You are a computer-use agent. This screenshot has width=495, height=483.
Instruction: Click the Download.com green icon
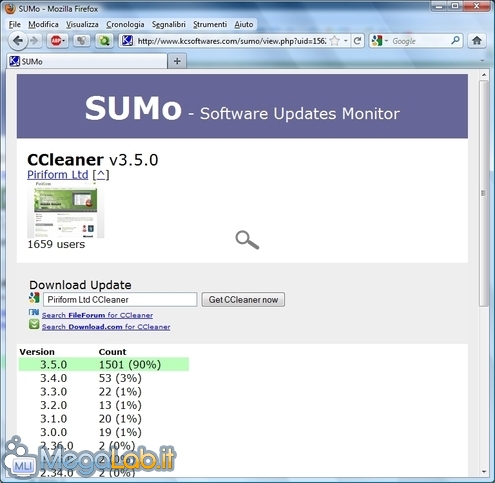point(34,324)
